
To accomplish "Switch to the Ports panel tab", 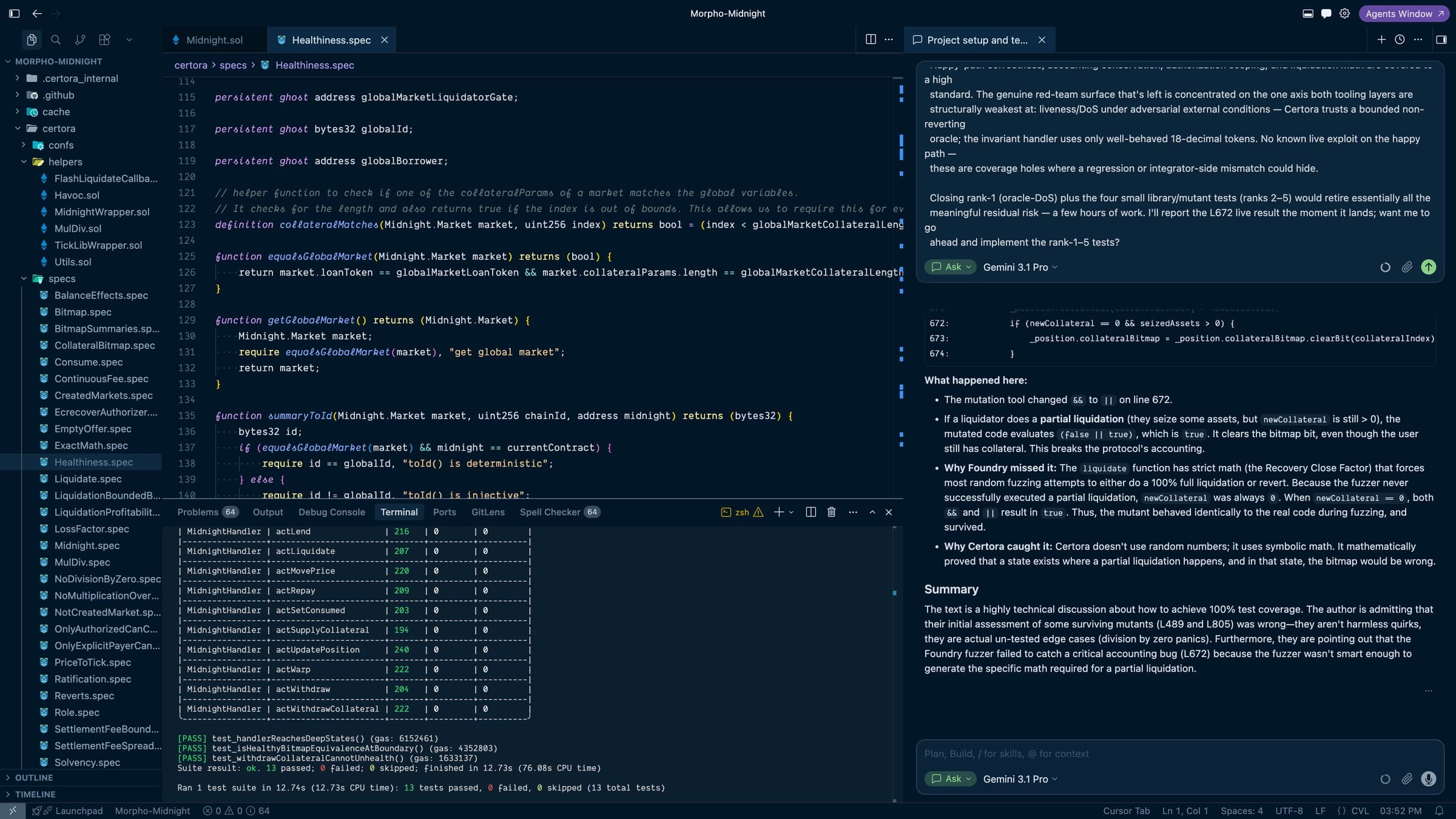I will (444, 512).
